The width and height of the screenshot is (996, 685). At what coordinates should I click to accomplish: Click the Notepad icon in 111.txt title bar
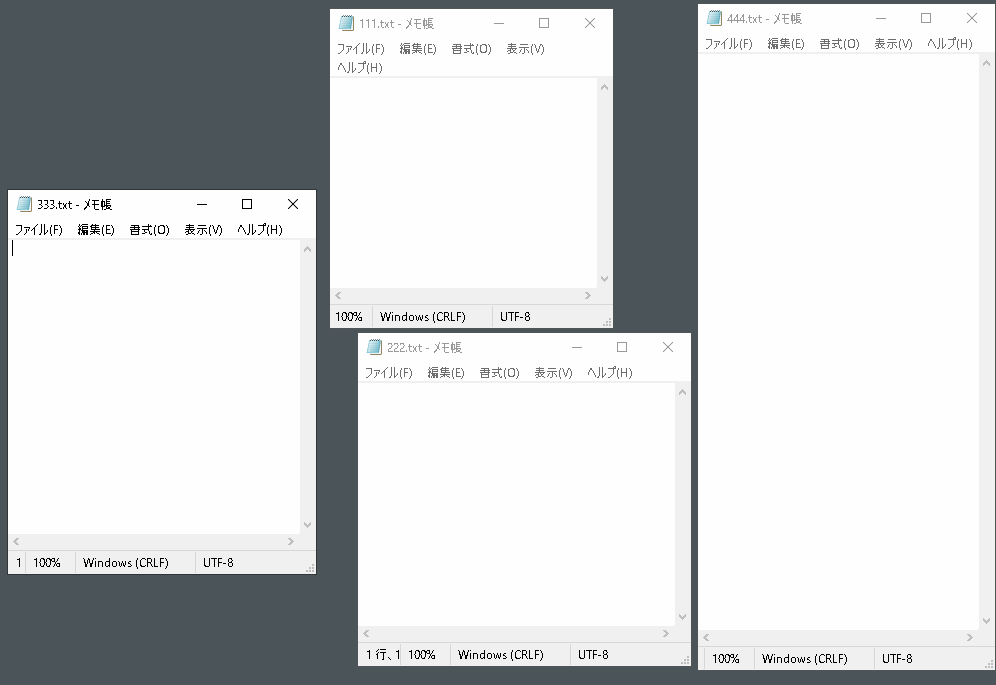347,22
